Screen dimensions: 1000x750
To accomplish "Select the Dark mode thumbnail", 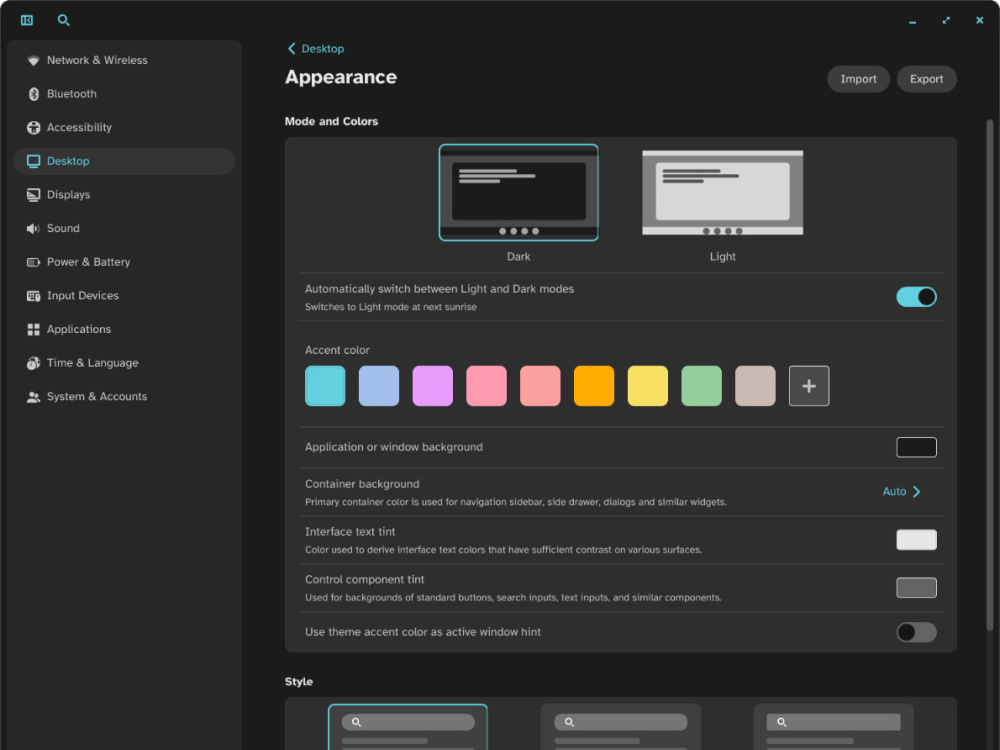I will pos(518,193).
